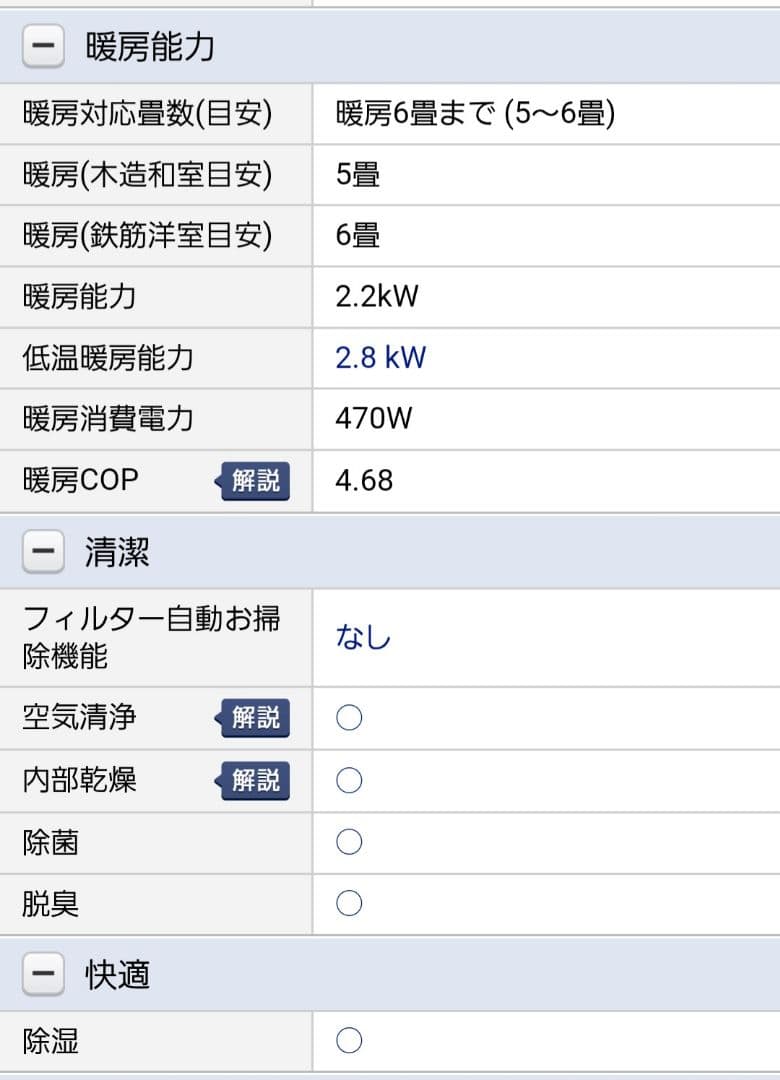Open the 解説 explanation icon beside 内部乾燥
This screenshot has width=780, height=1080.
tap(253, 781)
